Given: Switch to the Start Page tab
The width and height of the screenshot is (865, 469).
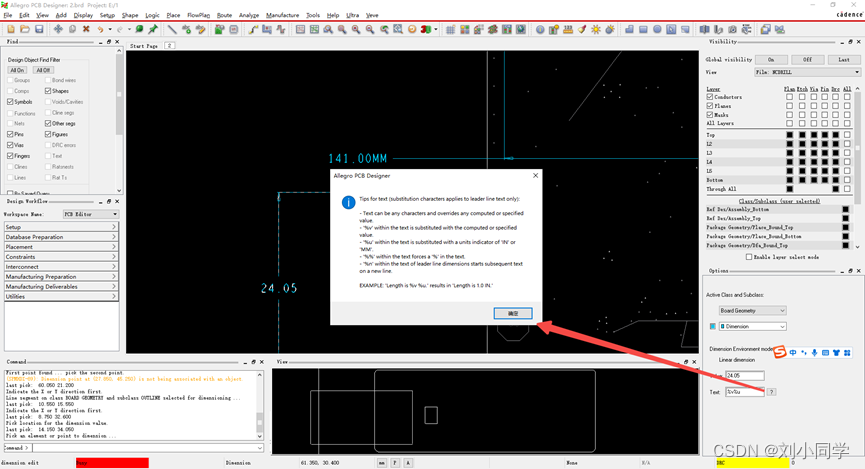Looking at the screenshot, I should pyautogui.click(x=144, y=46).
